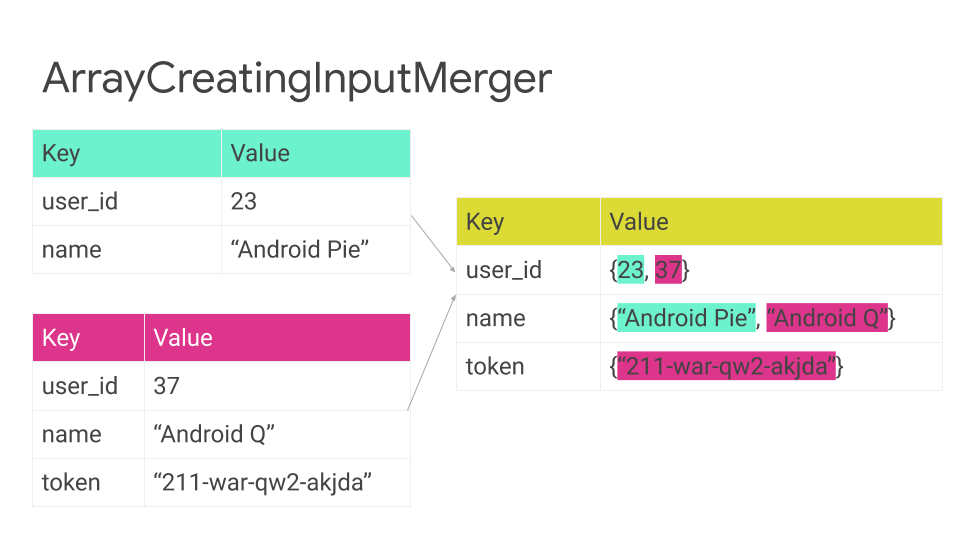This screenshot has height=540, width=960.
Task: Click the token key in yellow-header table
Action: tap(495, 367)
